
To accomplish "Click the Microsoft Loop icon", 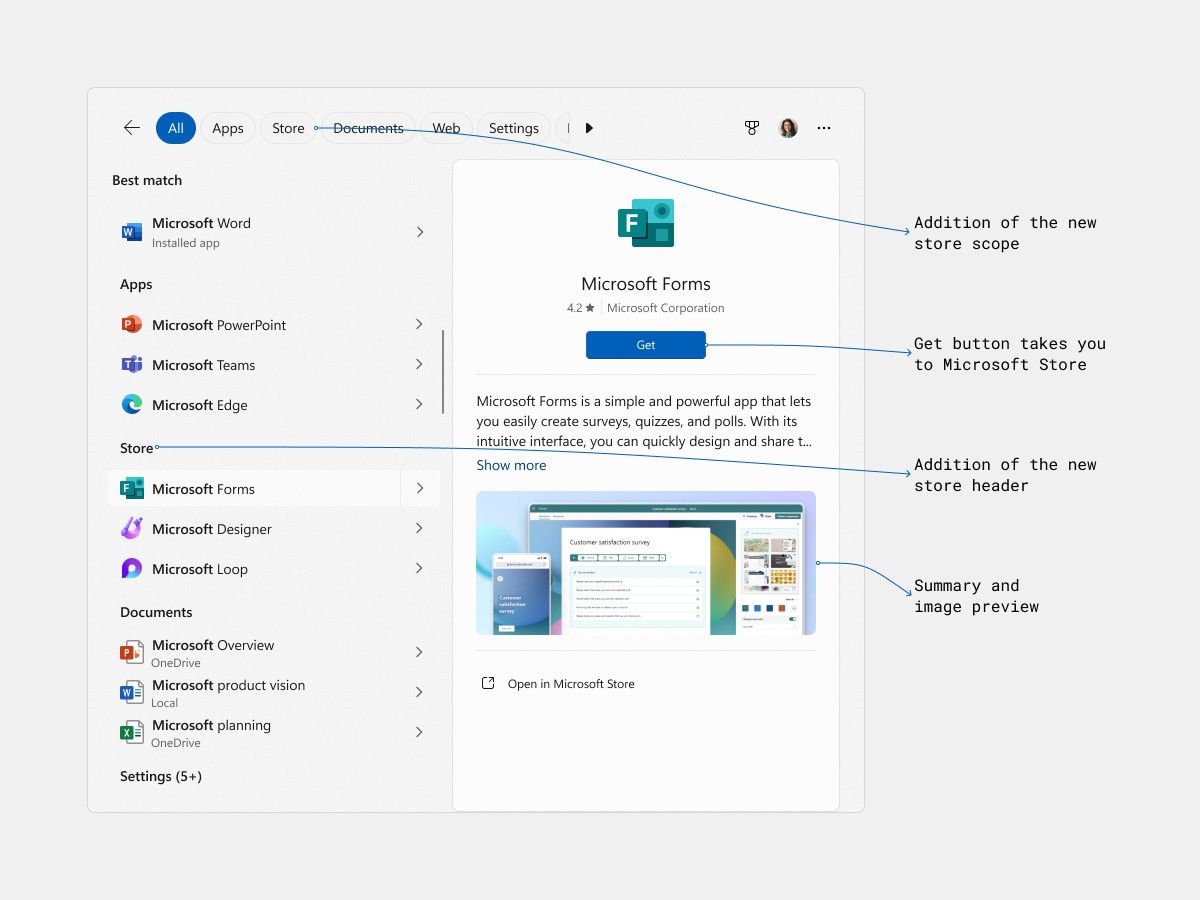I will click(x=132, y=569).
